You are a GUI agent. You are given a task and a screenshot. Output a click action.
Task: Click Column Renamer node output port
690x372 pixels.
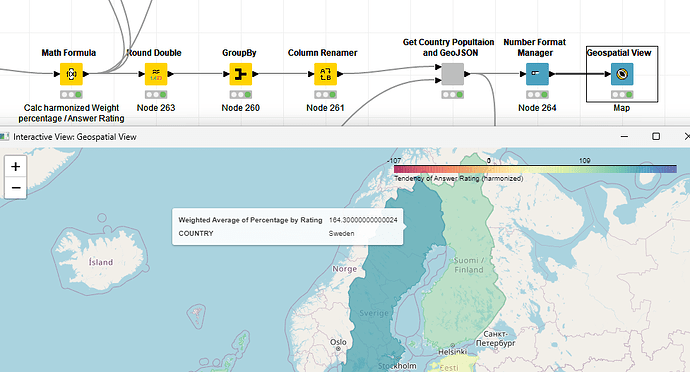[x=340, y=74]
